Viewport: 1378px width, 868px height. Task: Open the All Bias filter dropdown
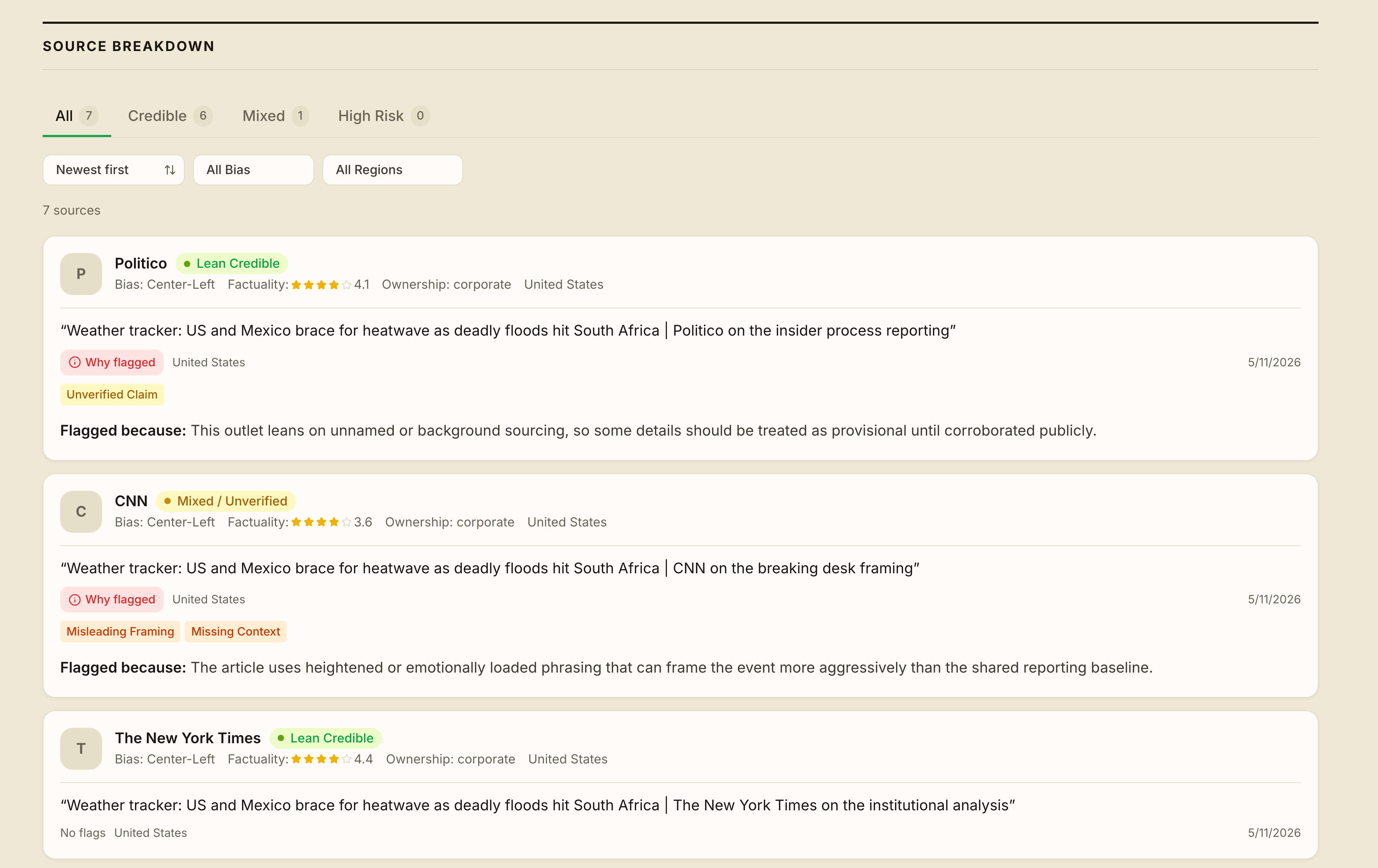[x=254, y=170]
